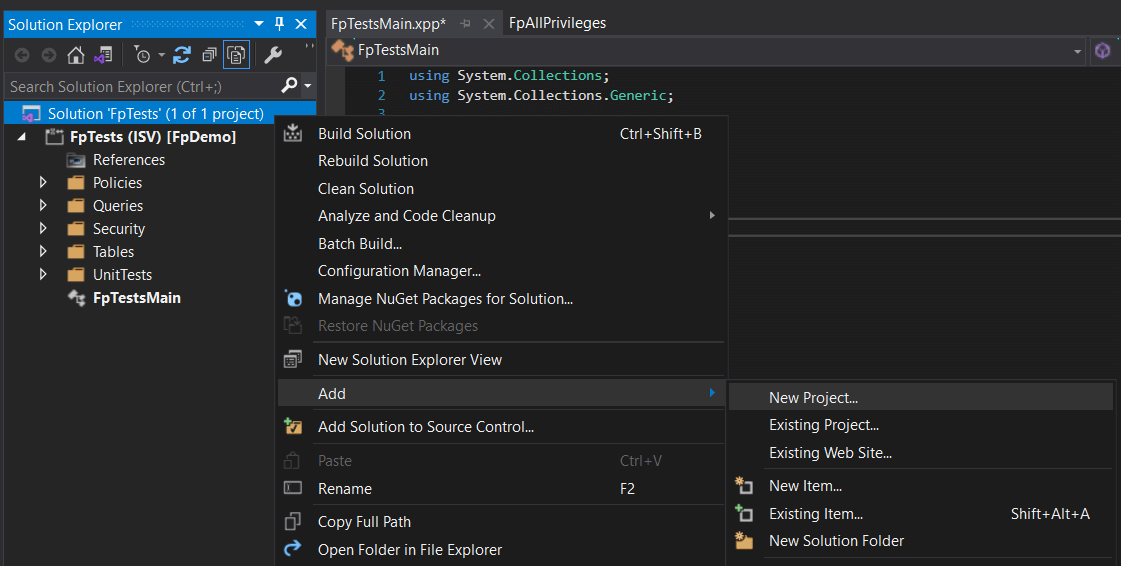Select the UnitTests folder label
This screenshot has height=566, width=1121.
[122, 274]
